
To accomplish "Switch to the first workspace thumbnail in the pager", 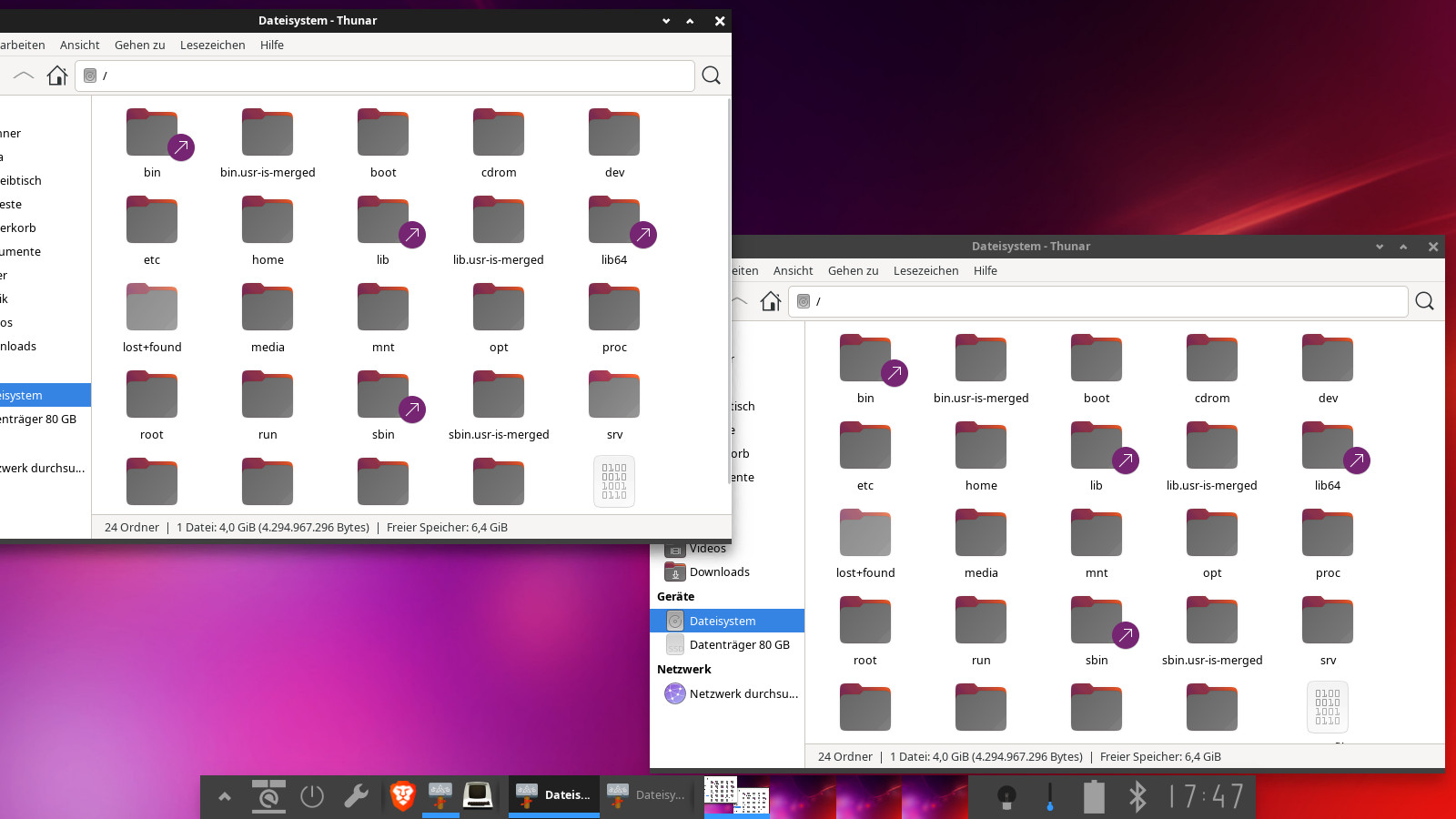I will (736, 794).
